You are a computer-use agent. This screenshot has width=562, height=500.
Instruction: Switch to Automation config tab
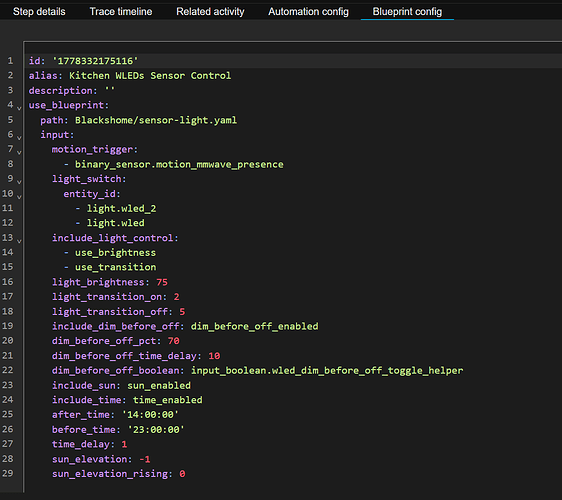point(308,11)
